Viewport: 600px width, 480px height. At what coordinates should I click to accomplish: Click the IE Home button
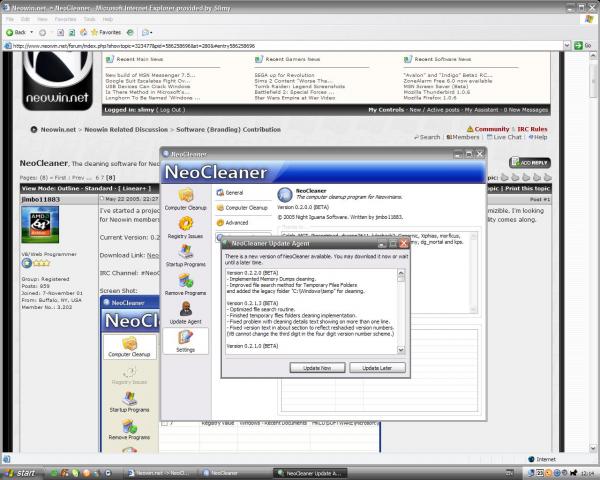(x=83, y=33)
